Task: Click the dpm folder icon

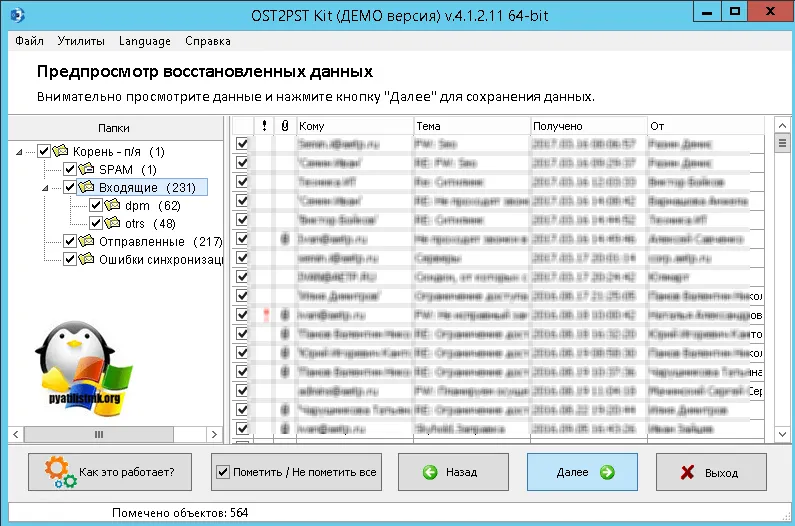Action: click(x=112, y=204)
